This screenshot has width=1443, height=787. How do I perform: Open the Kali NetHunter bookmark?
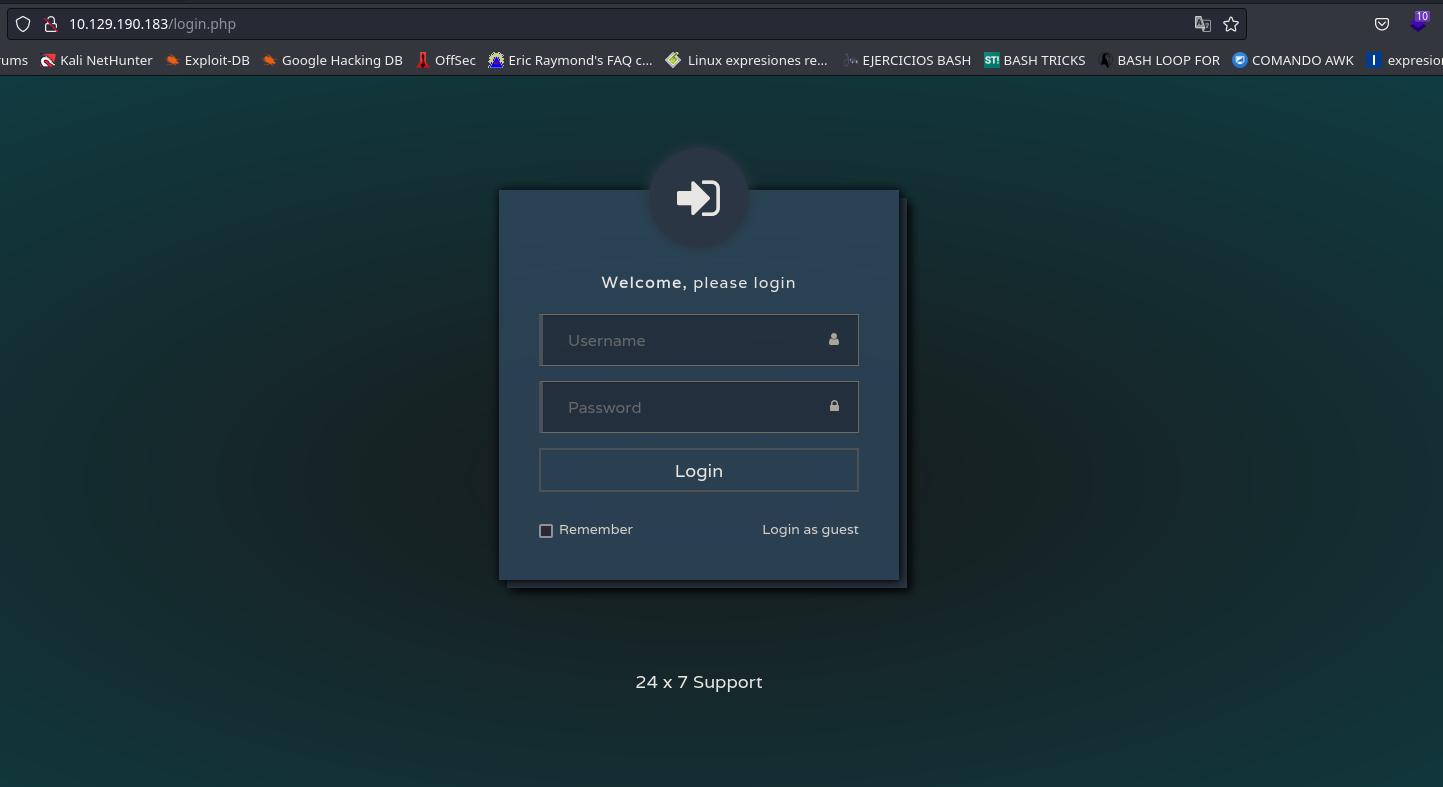pyautogui.click(x=97, y=60)
